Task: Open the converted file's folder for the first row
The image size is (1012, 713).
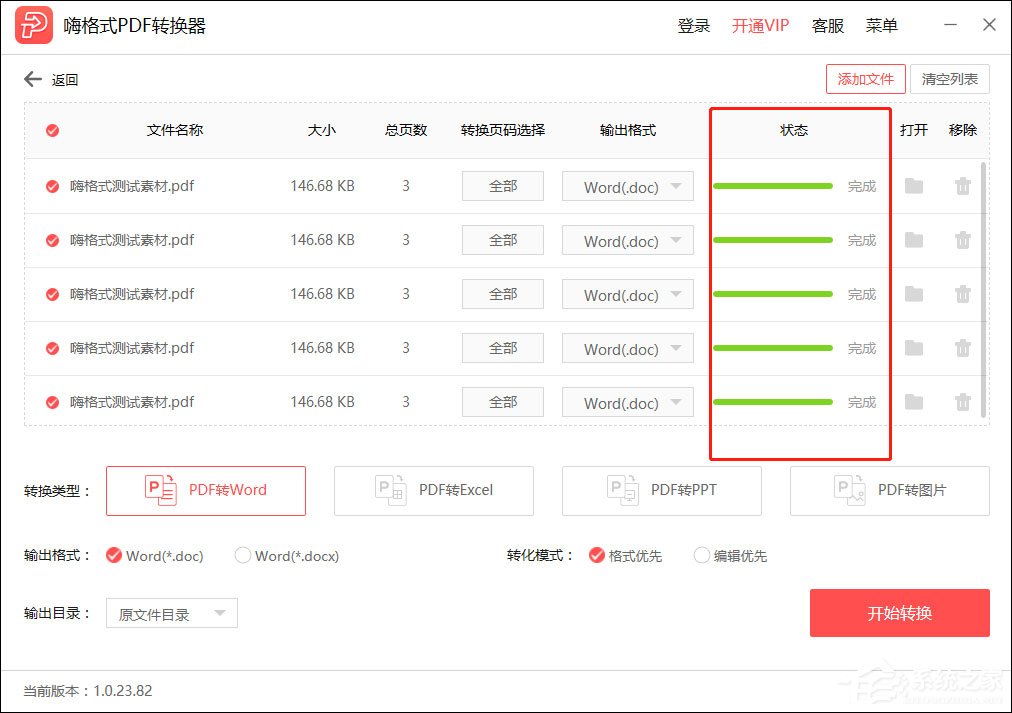Action: pos(913,186)
